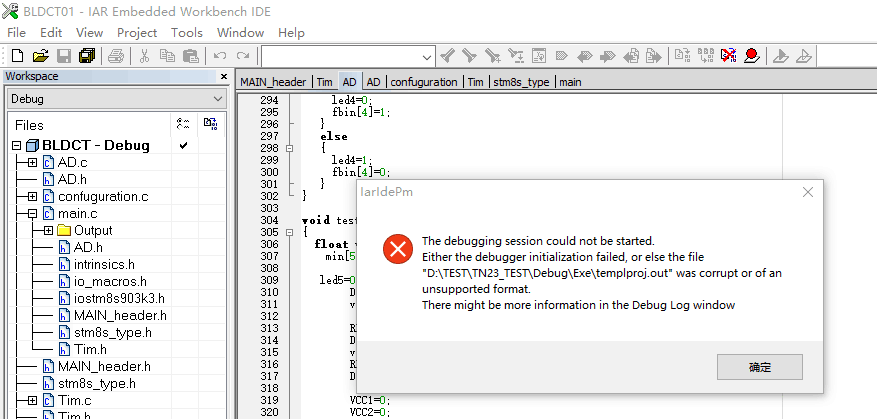This screenshot has width=877, height=419.
Task: Click the 确定 button in the dialog
Action: (760, 367)
